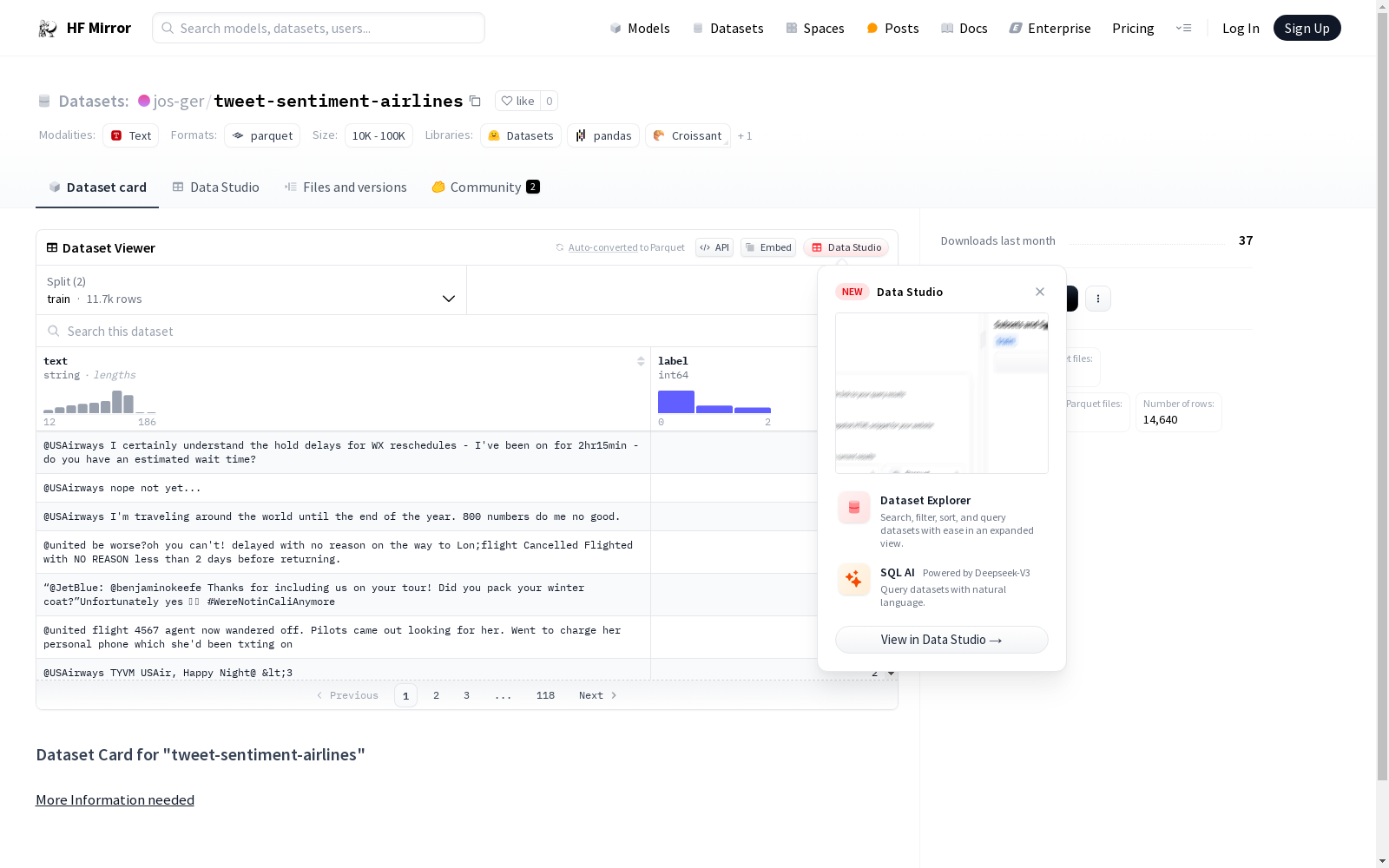Click the Enterprise icon in navigation
Screen dimensions: 1389x868
[1016, 29]
